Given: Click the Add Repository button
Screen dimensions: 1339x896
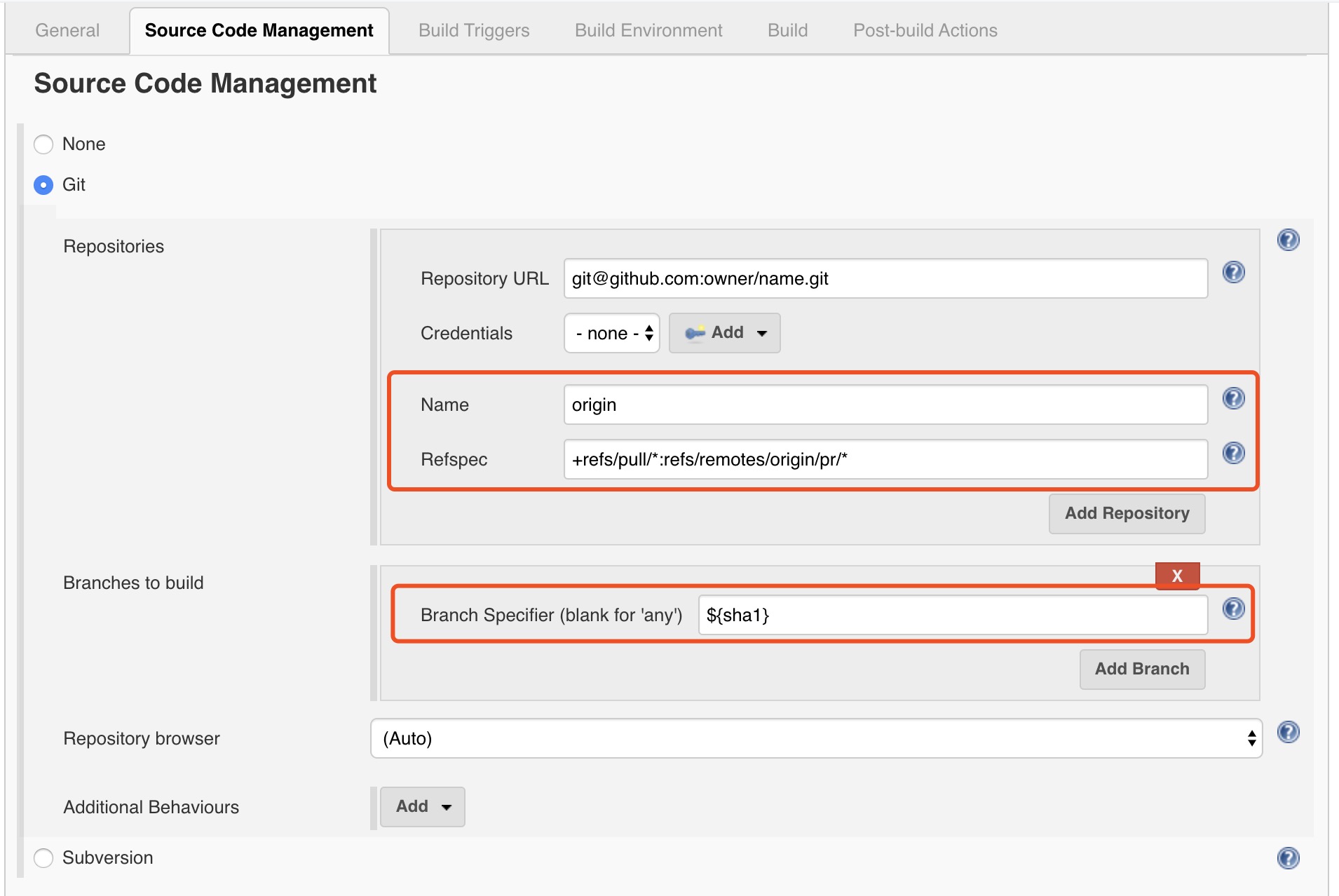Looking at the screenshot, I should point(1127,514).
